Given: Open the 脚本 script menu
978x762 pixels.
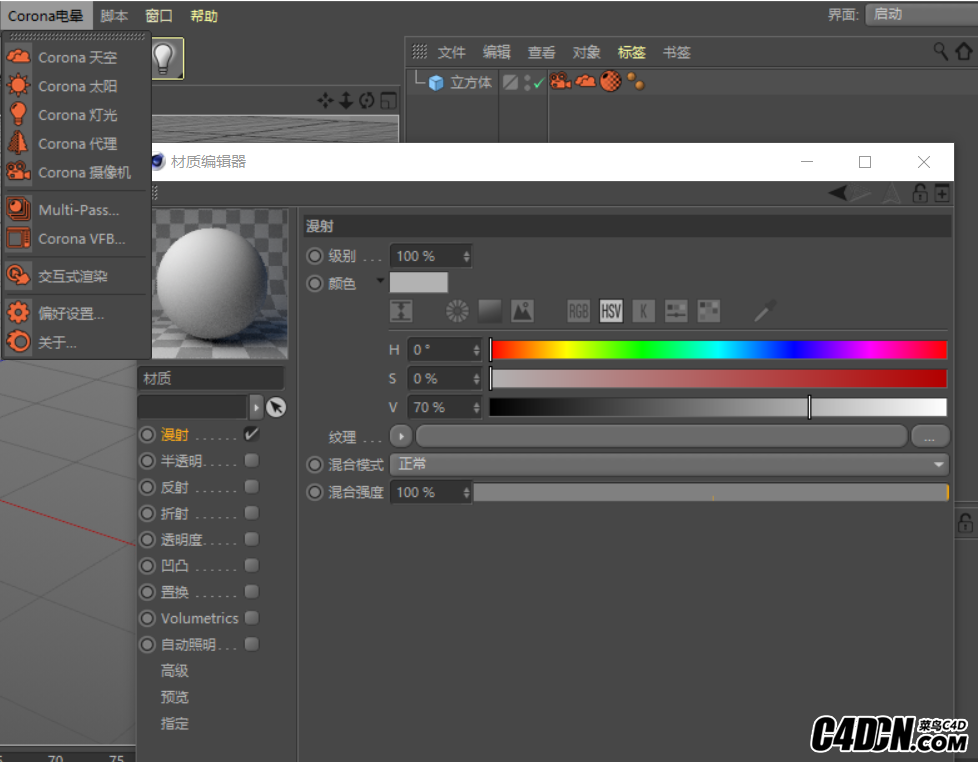Looking at the screenshot, I should [114, 16].
